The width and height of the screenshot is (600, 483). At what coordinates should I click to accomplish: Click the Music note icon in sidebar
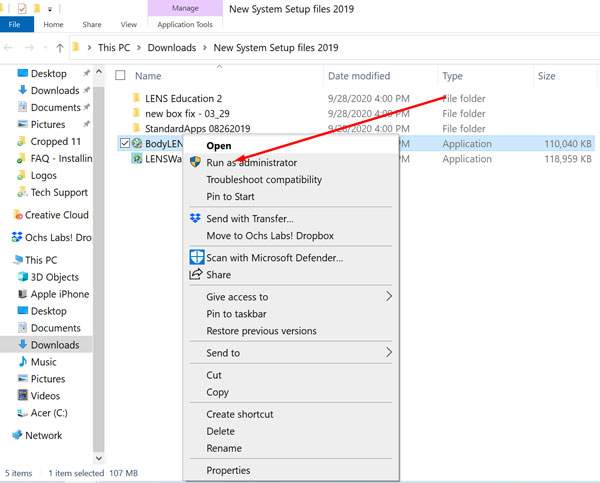click(x=23, y=361)
